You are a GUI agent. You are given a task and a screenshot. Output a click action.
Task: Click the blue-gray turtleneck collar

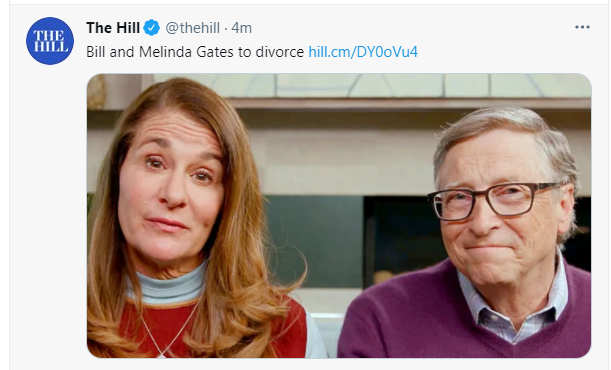170,286
